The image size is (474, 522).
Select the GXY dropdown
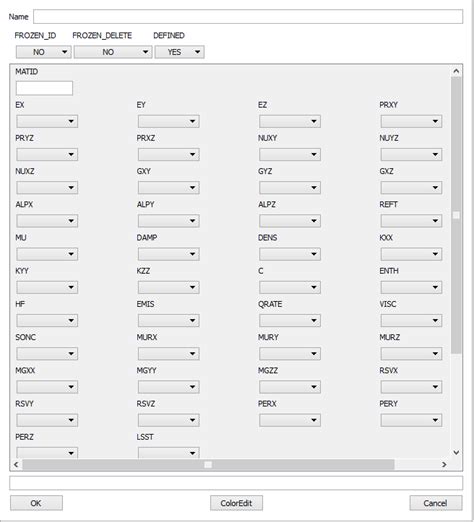(x=169, y=188)
